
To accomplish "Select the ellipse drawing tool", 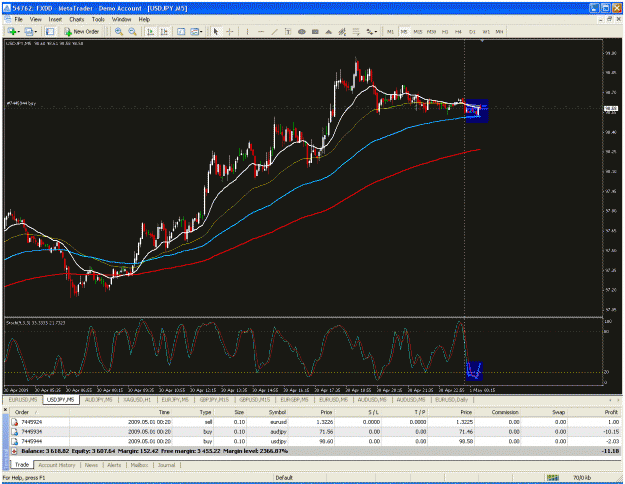I will [302, 31].
